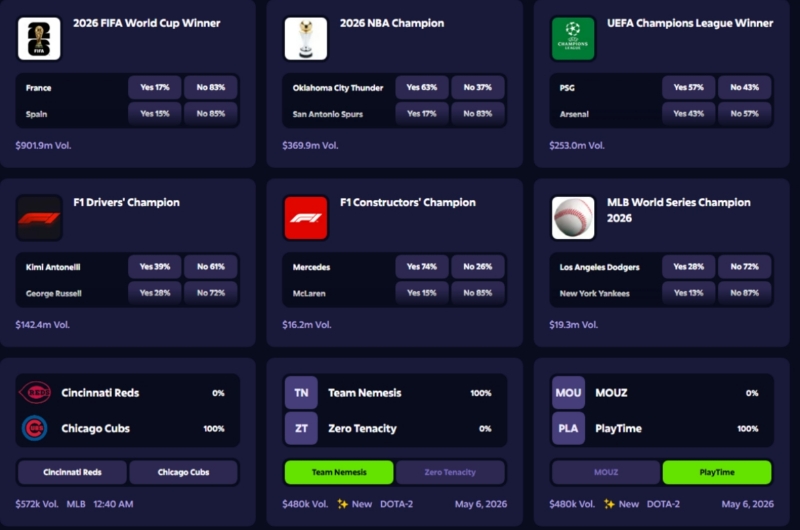Click the Chicago Cubs team logo

tap(35, 428)
